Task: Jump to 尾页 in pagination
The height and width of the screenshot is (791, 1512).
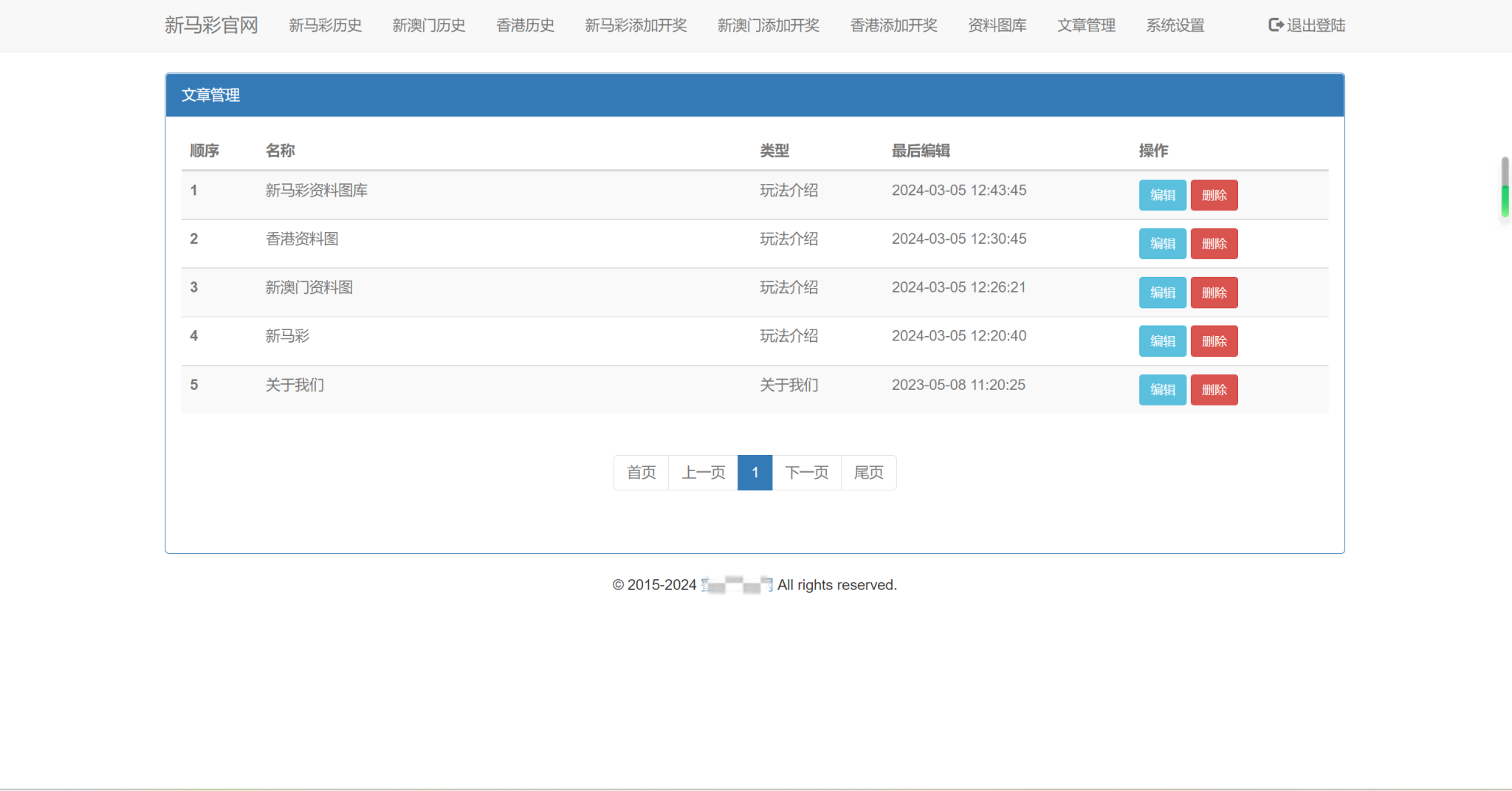Action: [x=868, y=473]
